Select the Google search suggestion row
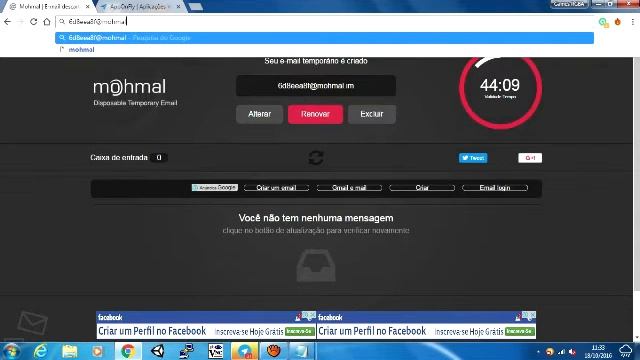This screenshot has width=640, height=360. (x=324, y=38)
